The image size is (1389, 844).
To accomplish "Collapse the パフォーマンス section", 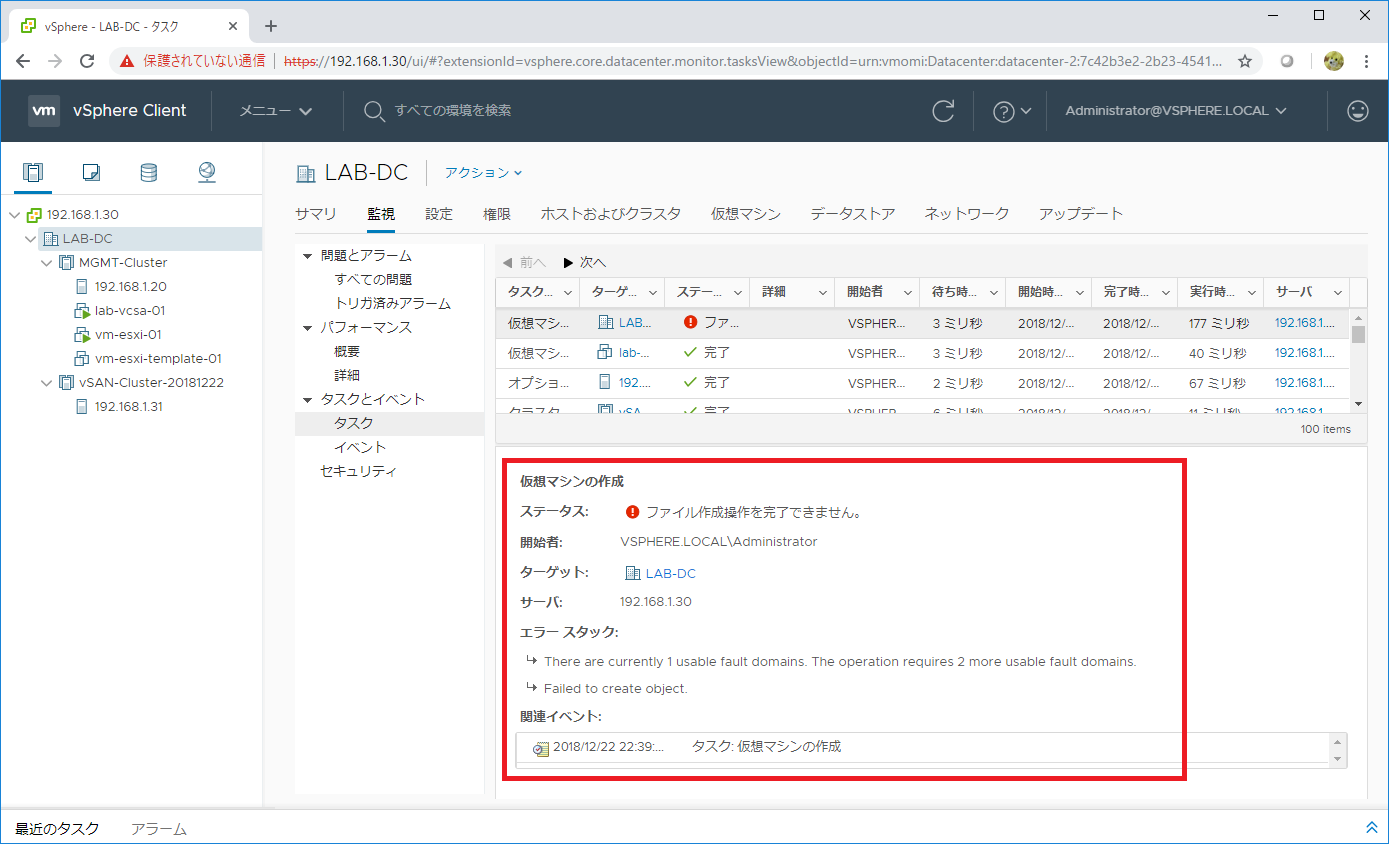I will coord(307,328).
